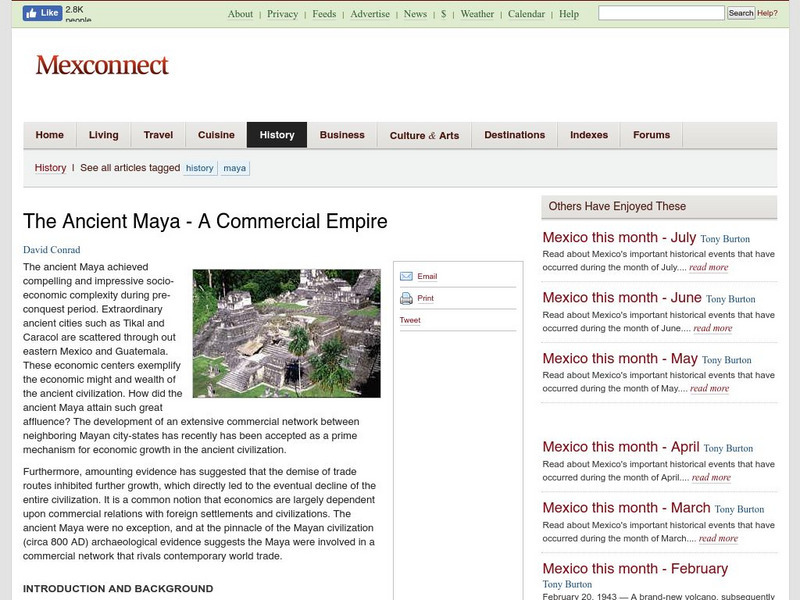The width and height of the screenshot is (800, 600).
Task: Click the Mexconnect logo
Action: click(x=102, y=66)
